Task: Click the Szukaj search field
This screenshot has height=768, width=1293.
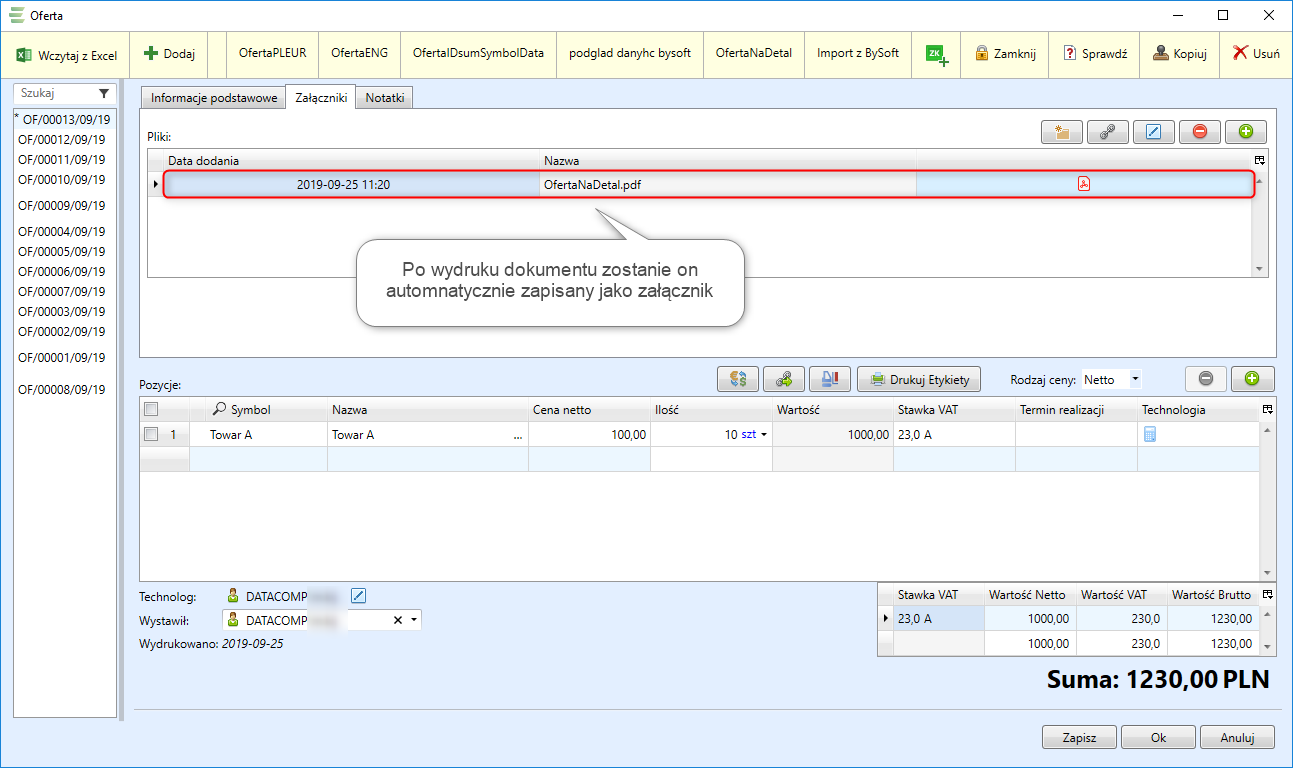Action: (55, 93)
